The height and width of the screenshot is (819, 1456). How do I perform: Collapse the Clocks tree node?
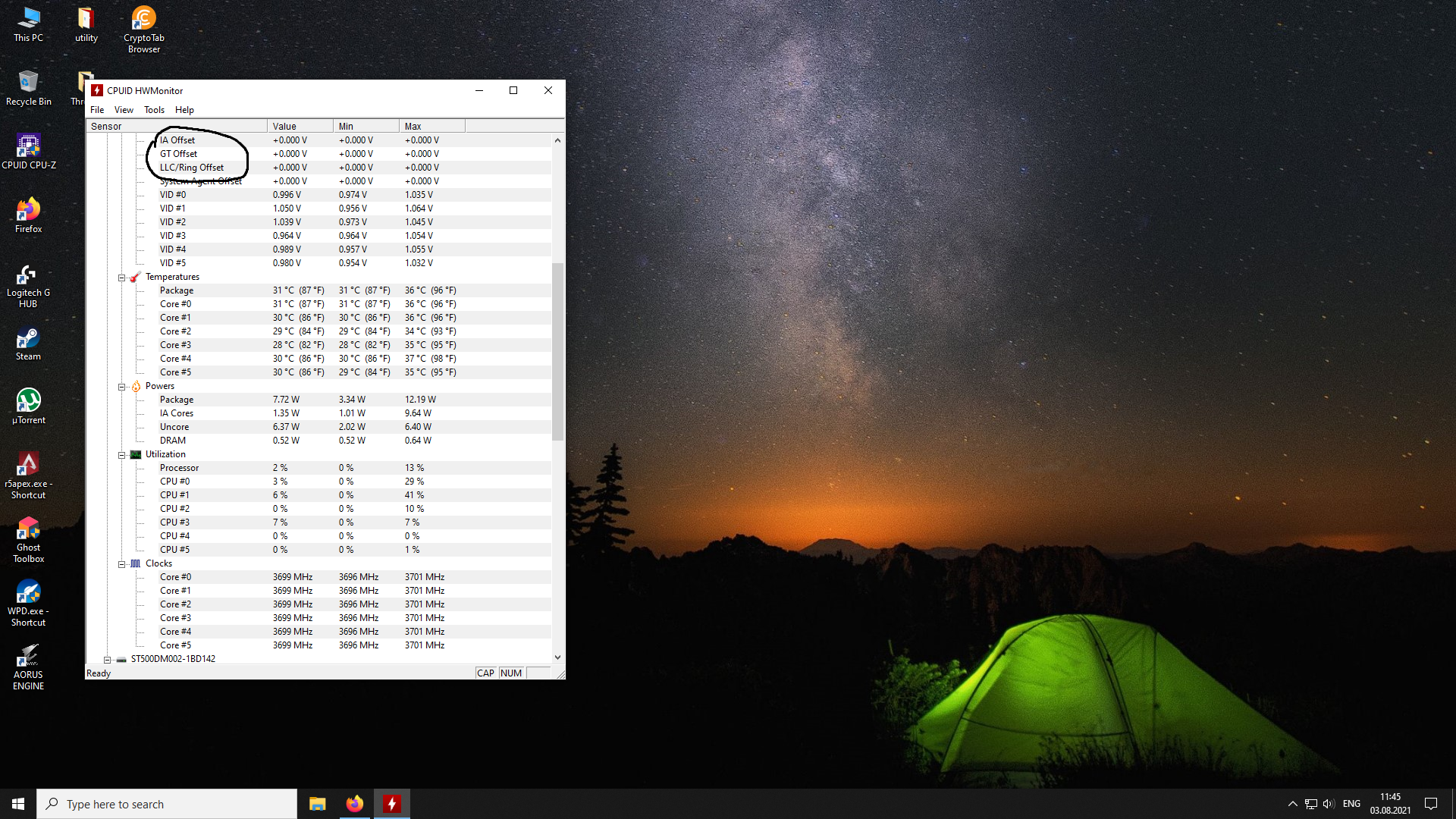(x=121, y=564)
